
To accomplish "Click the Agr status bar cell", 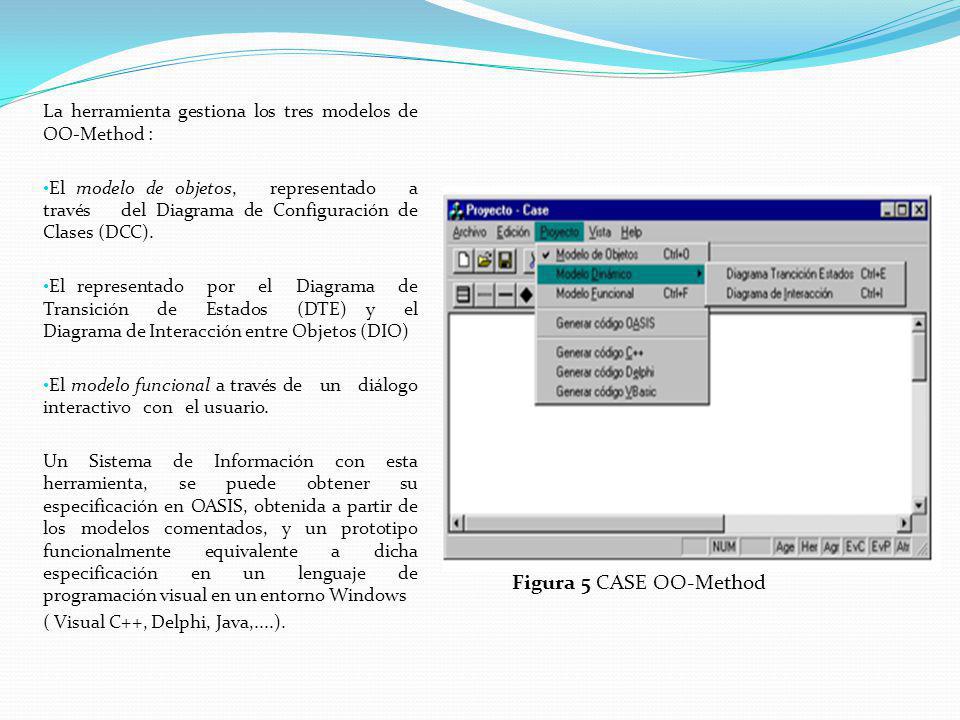I will tap(831, 547).
